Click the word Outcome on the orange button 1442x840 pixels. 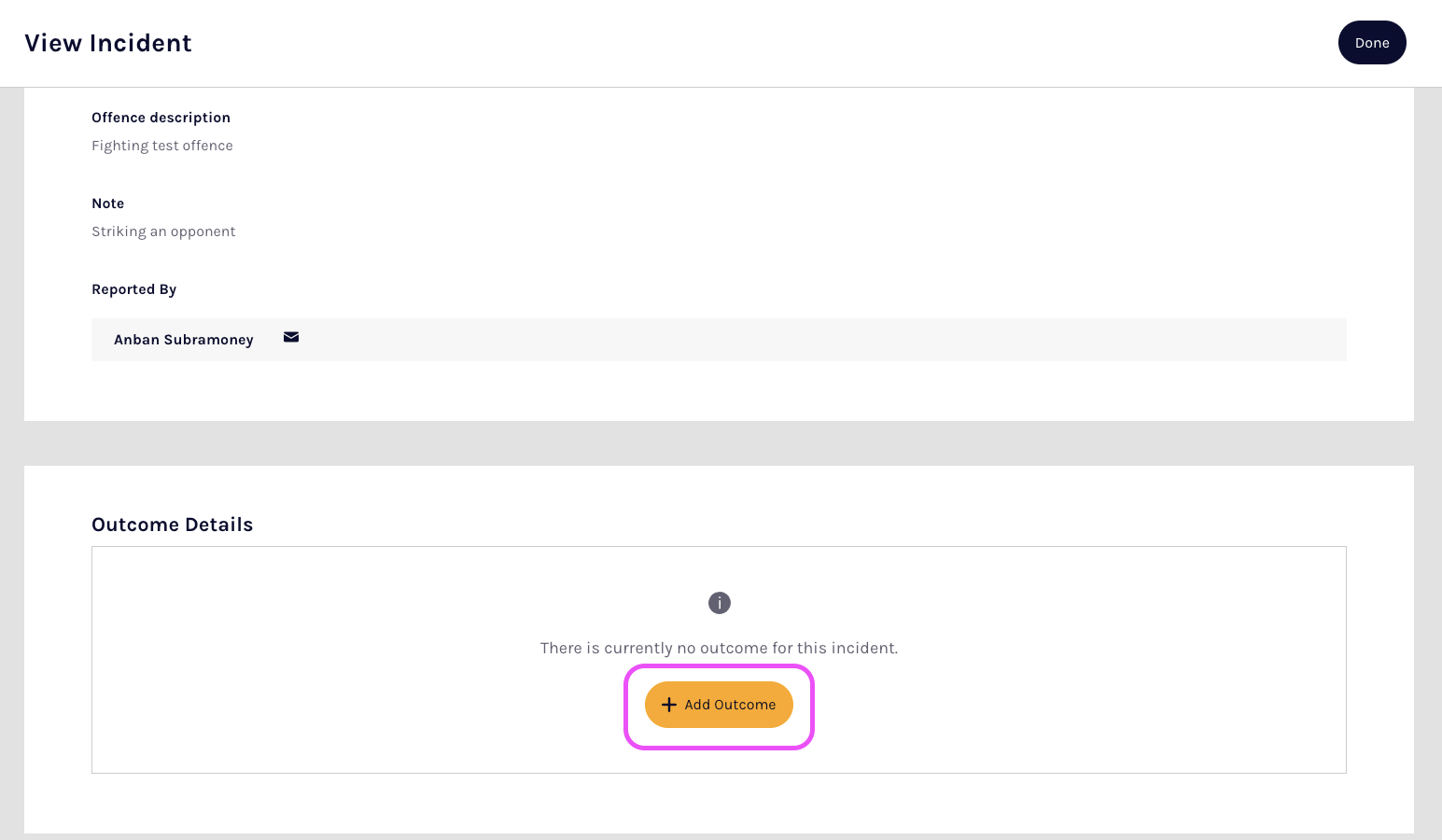coord(744,705)
